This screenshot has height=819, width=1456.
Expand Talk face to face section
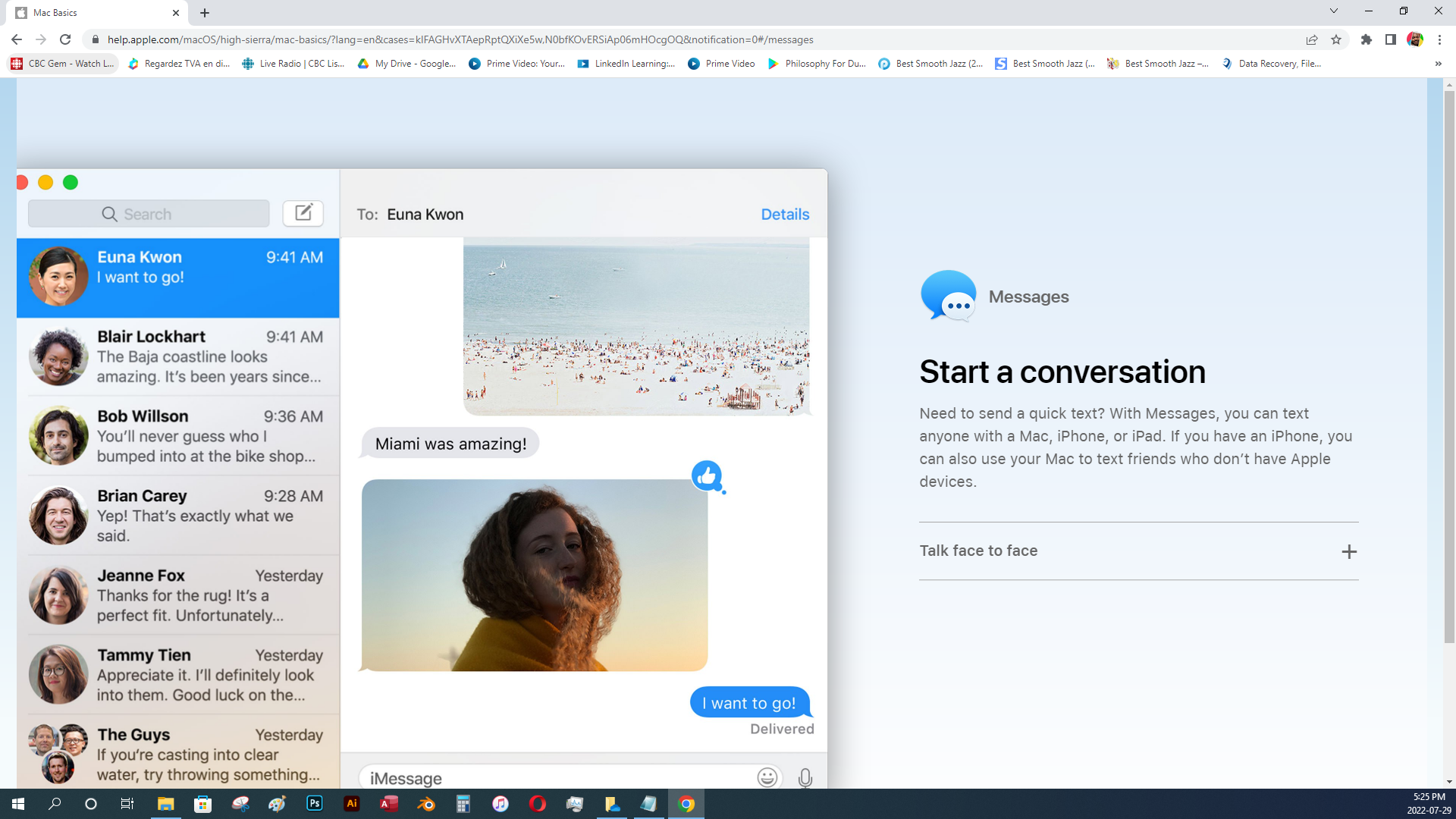pos(1348,551)
